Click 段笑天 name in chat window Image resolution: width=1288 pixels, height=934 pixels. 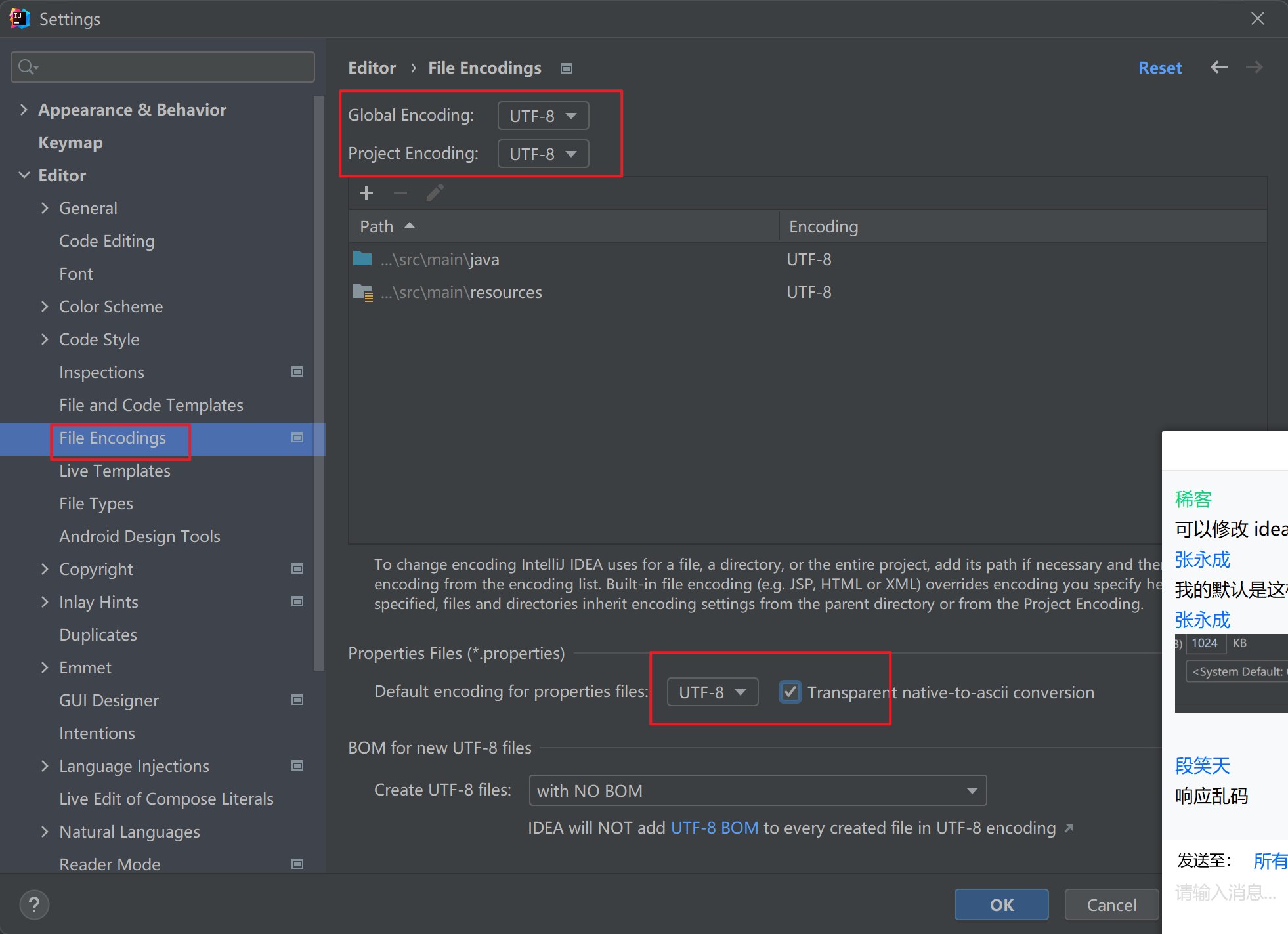(1203, 765)
